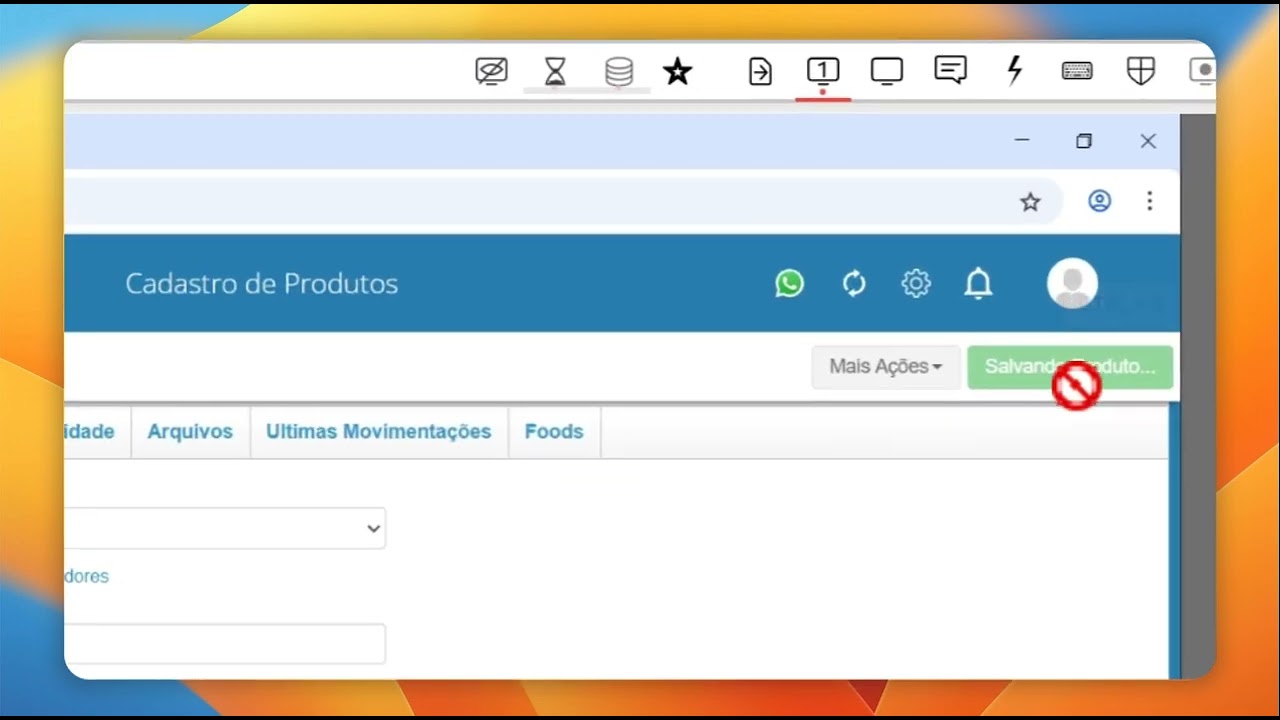This screenshot has width=1280, height=720.
Task: Click the database stack icon in top toolbar
Action: 619,71
